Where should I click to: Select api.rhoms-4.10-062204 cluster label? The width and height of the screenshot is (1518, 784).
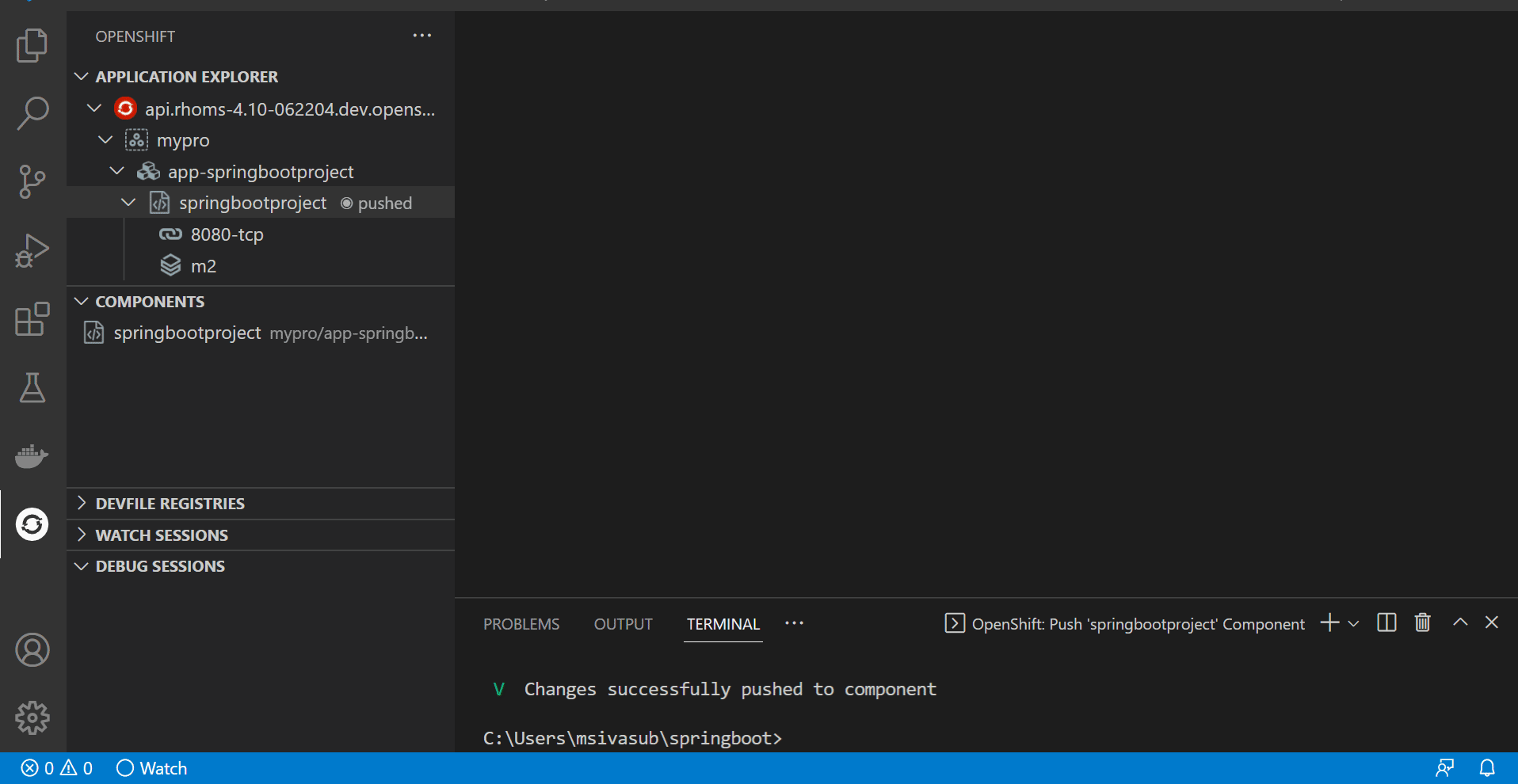[x=290, y=109]
